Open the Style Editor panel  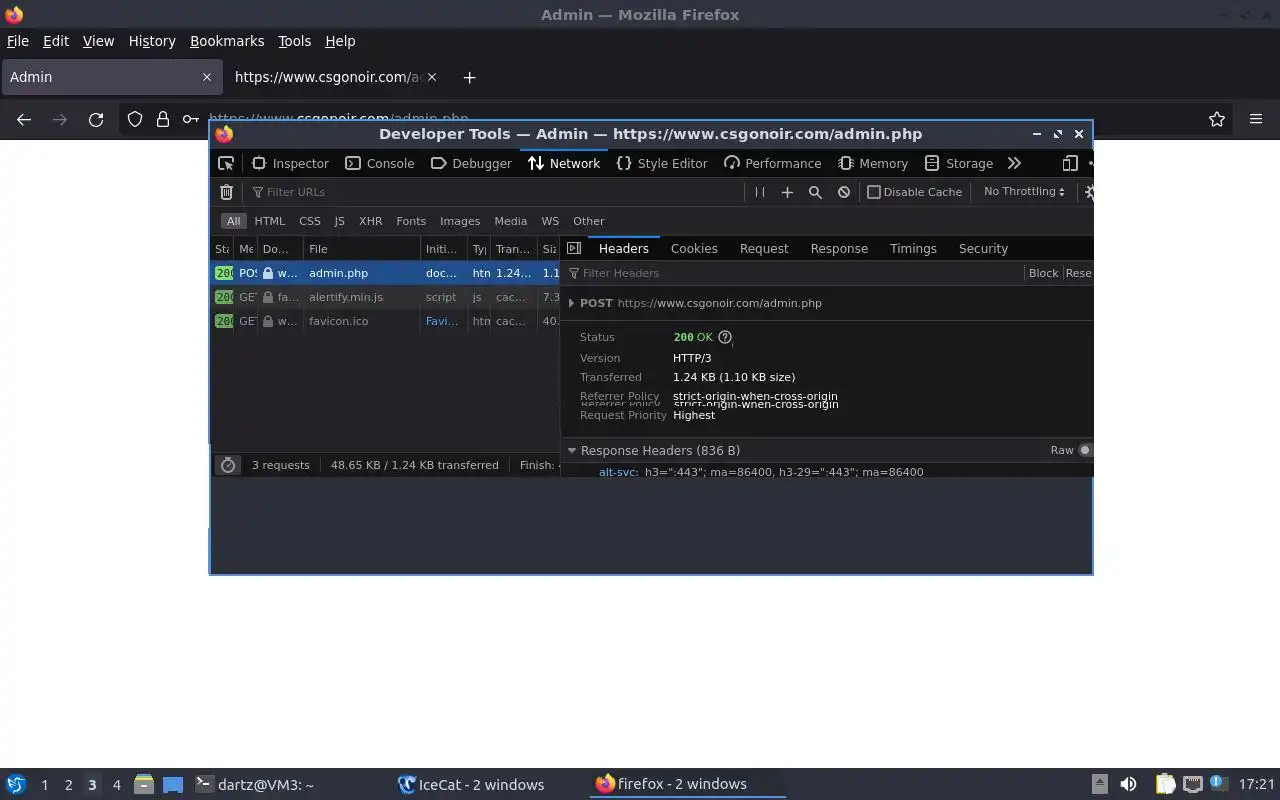click(662, 163)
